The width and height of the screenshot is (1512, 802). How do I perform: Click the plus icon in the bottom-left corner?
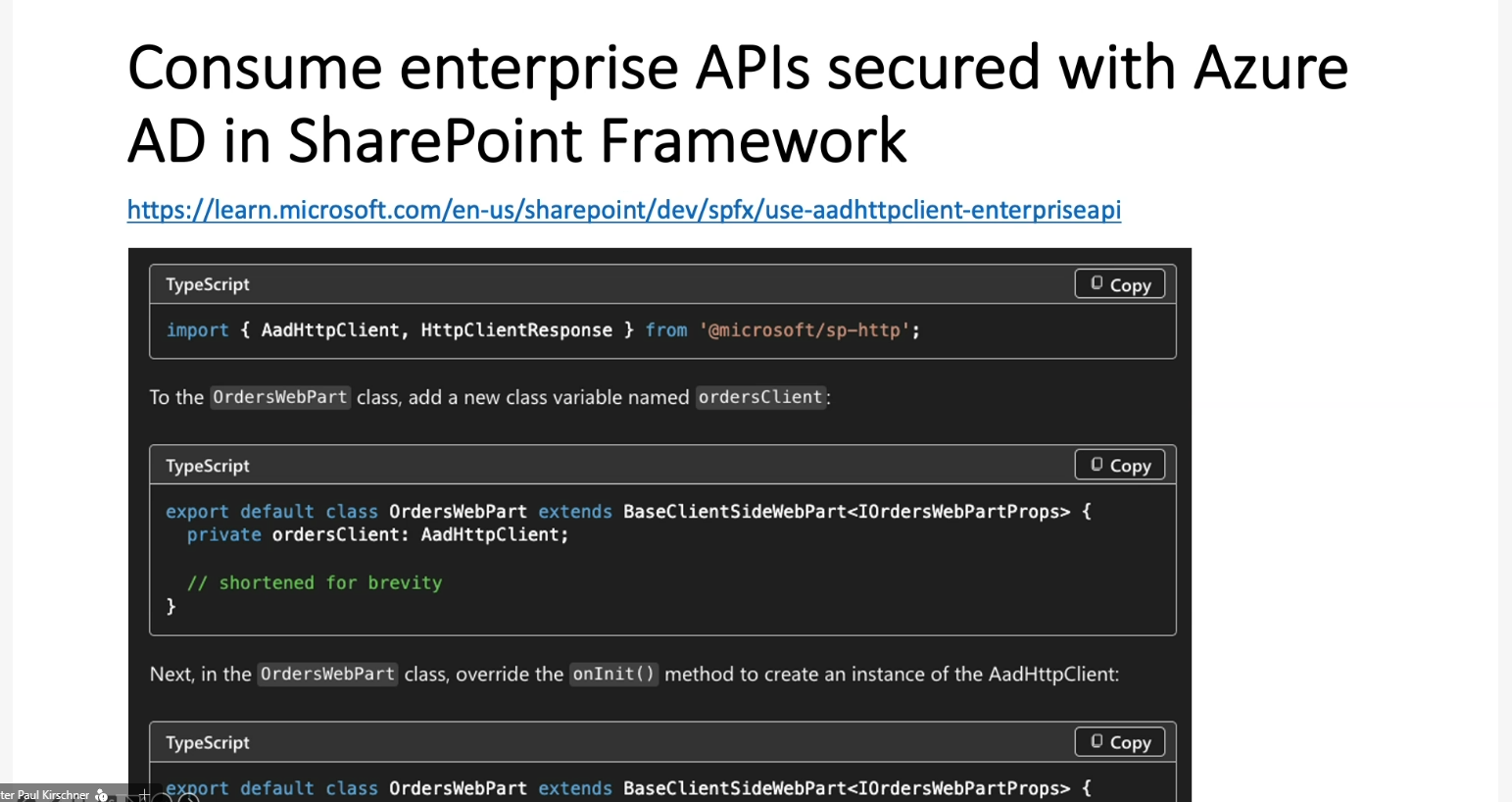(144, 794)
